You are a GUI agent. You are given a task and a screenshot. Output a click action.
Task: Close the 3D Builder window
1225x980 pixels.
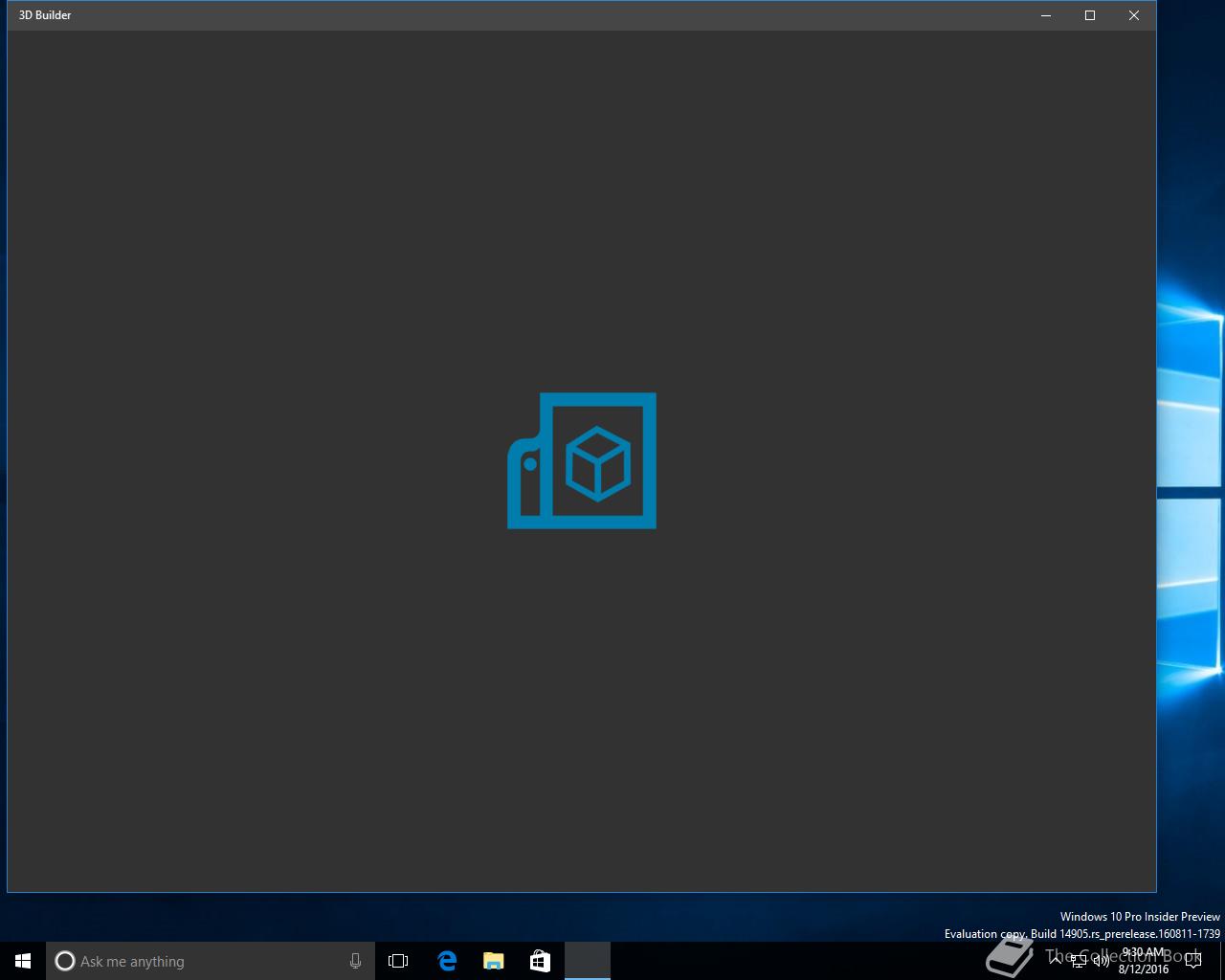pos(1134,15)
